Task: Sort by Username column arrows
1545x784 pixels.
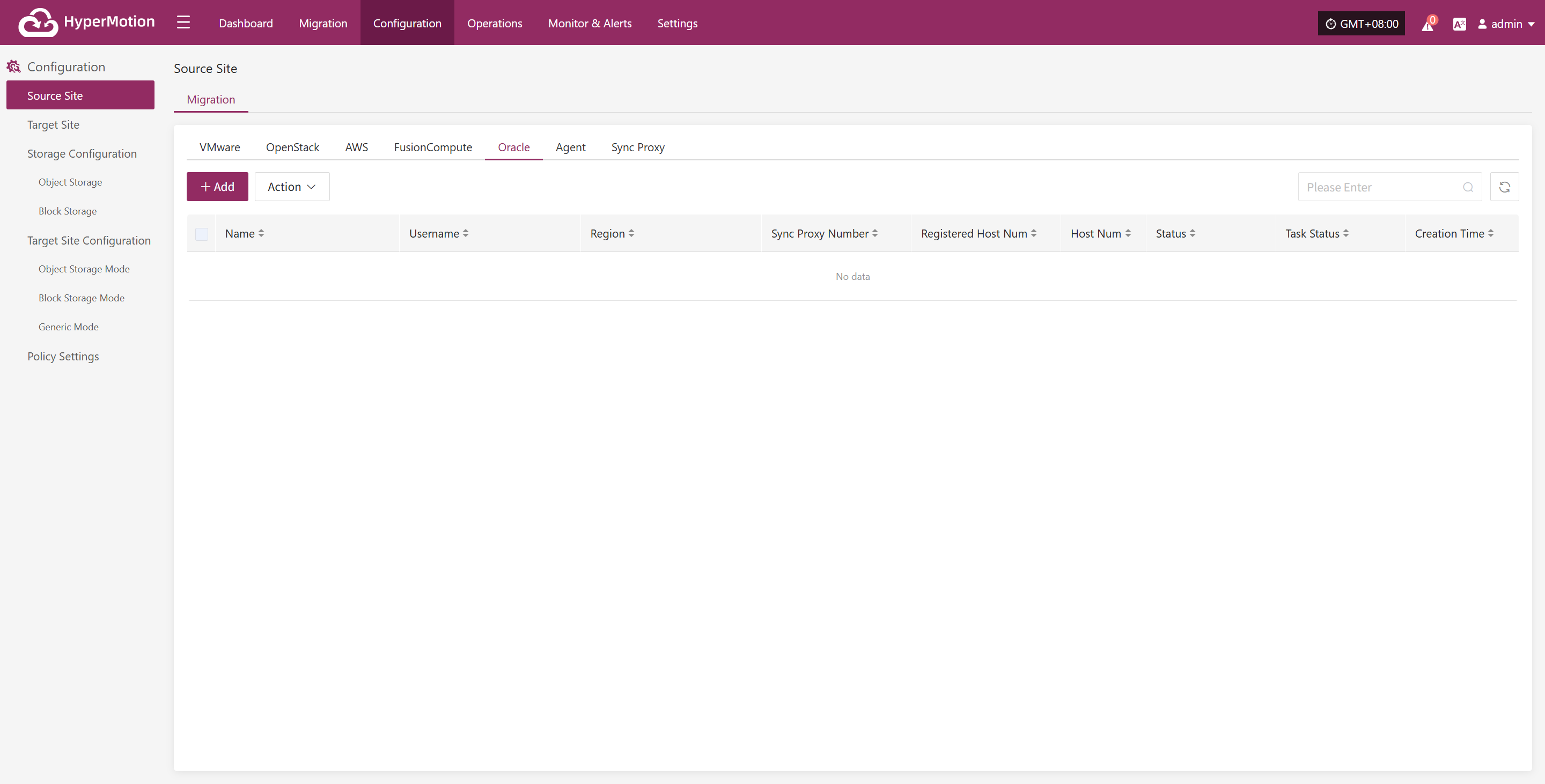Action: point(466,233)
